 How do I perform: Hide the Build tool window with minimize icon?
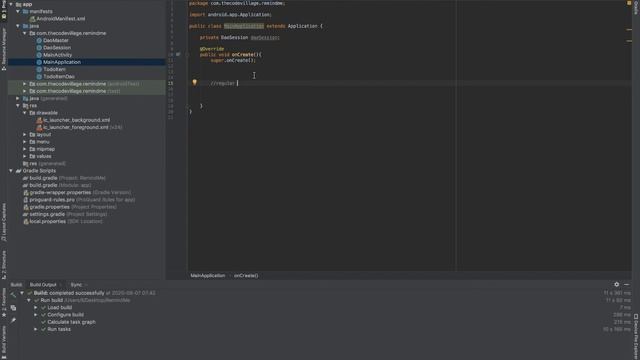[627, 284]
